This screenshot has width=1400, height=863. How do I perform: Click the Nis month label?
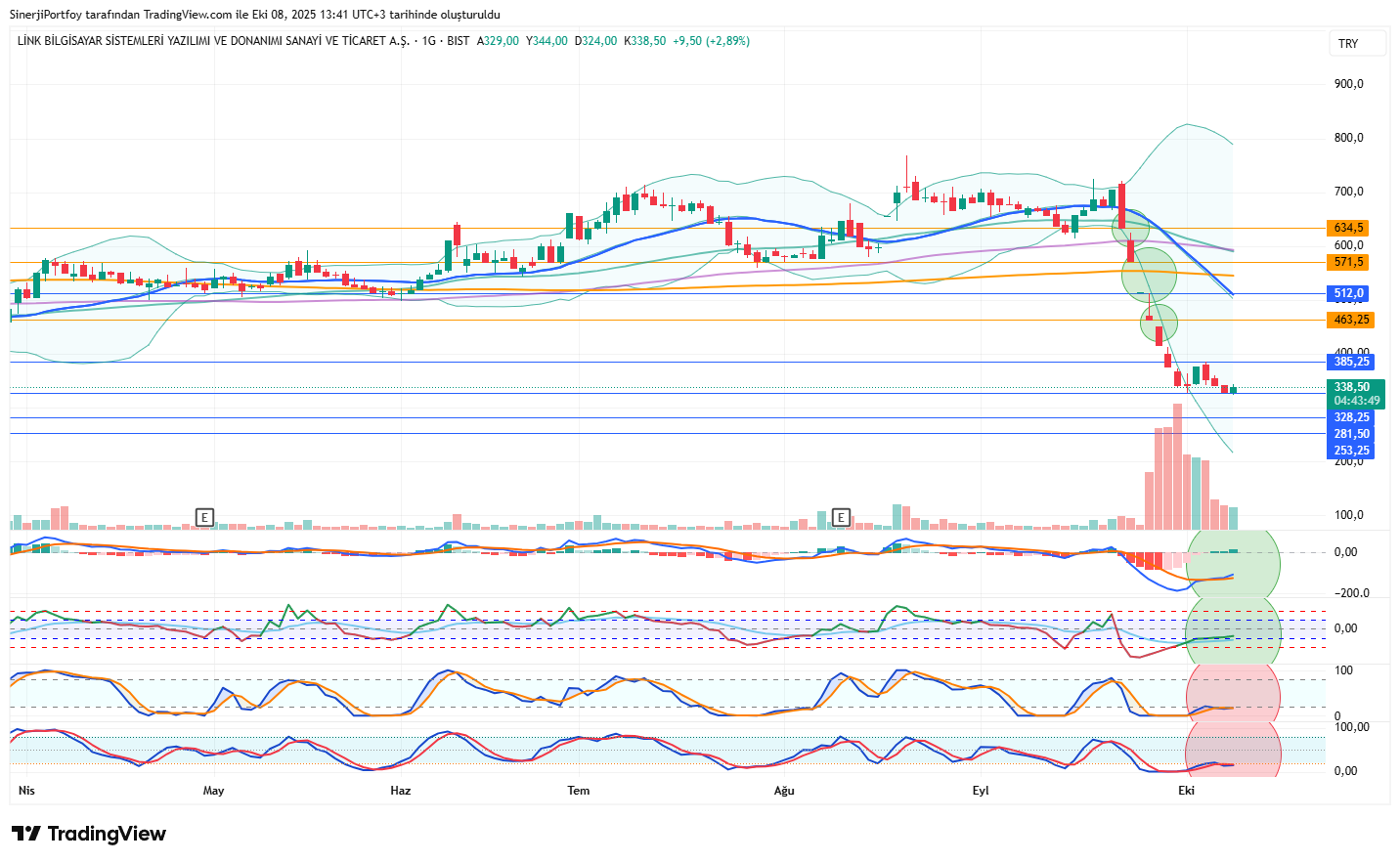pos(26,791)
